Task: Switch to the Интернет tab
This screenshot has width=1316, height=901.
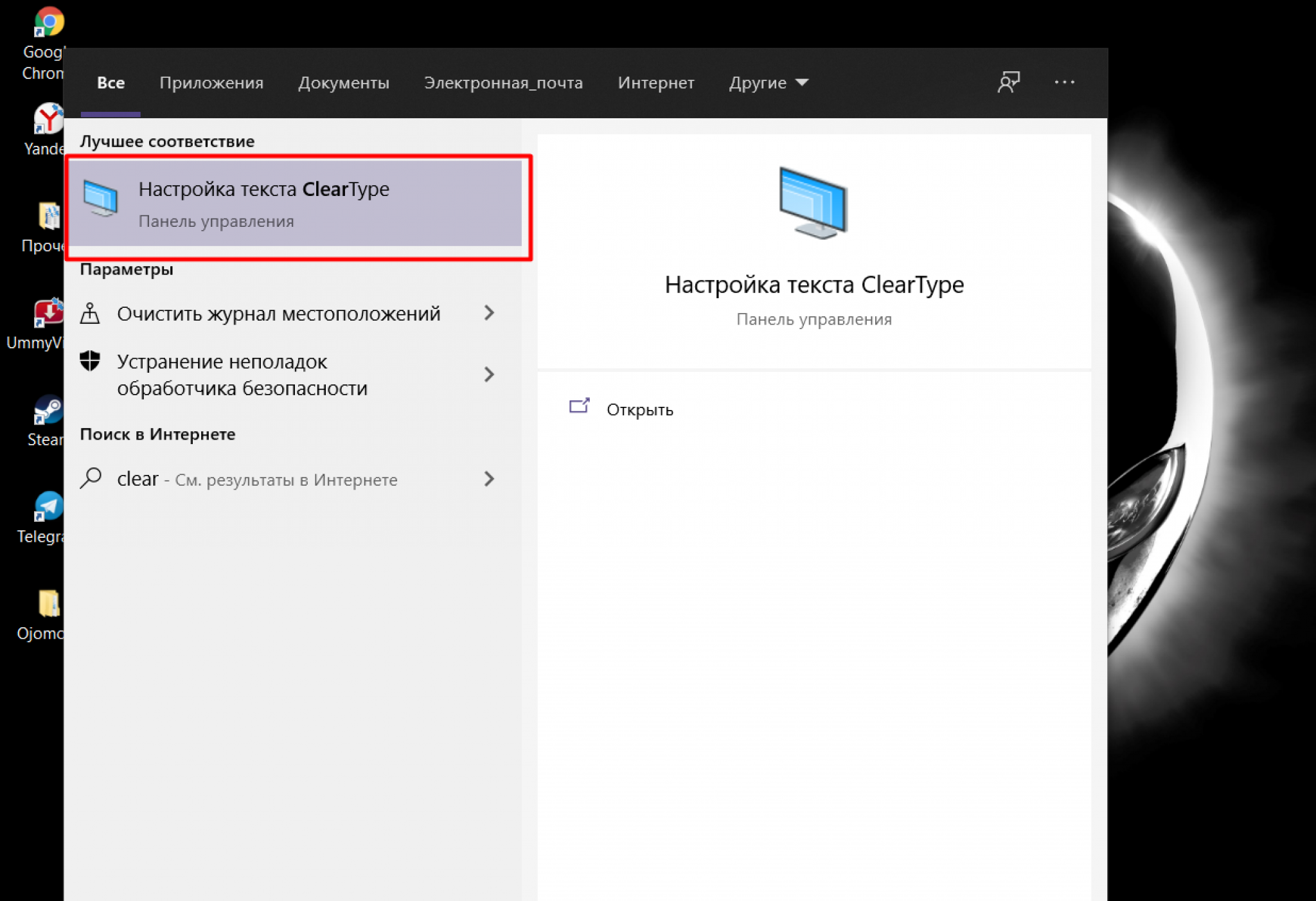Action: click(656, 83)
